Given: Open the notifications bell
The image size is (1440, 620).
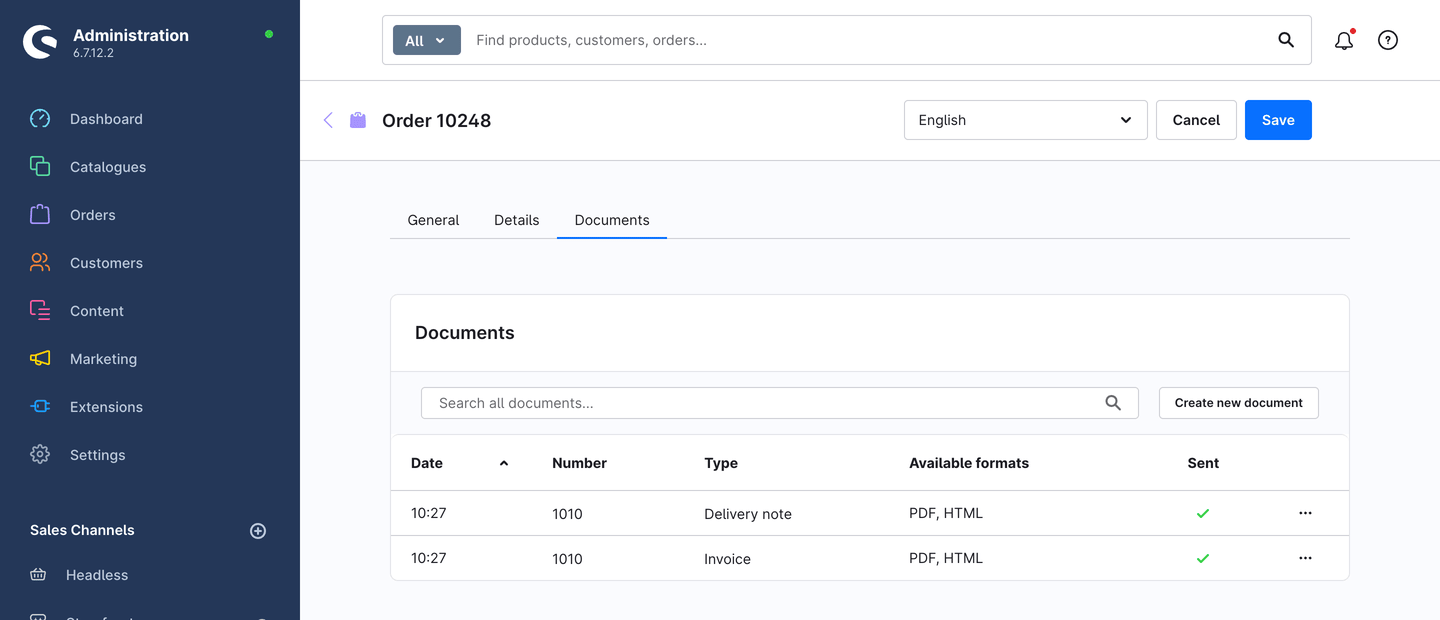Looking at the screenshot, I should click(x=1344, y=40).
